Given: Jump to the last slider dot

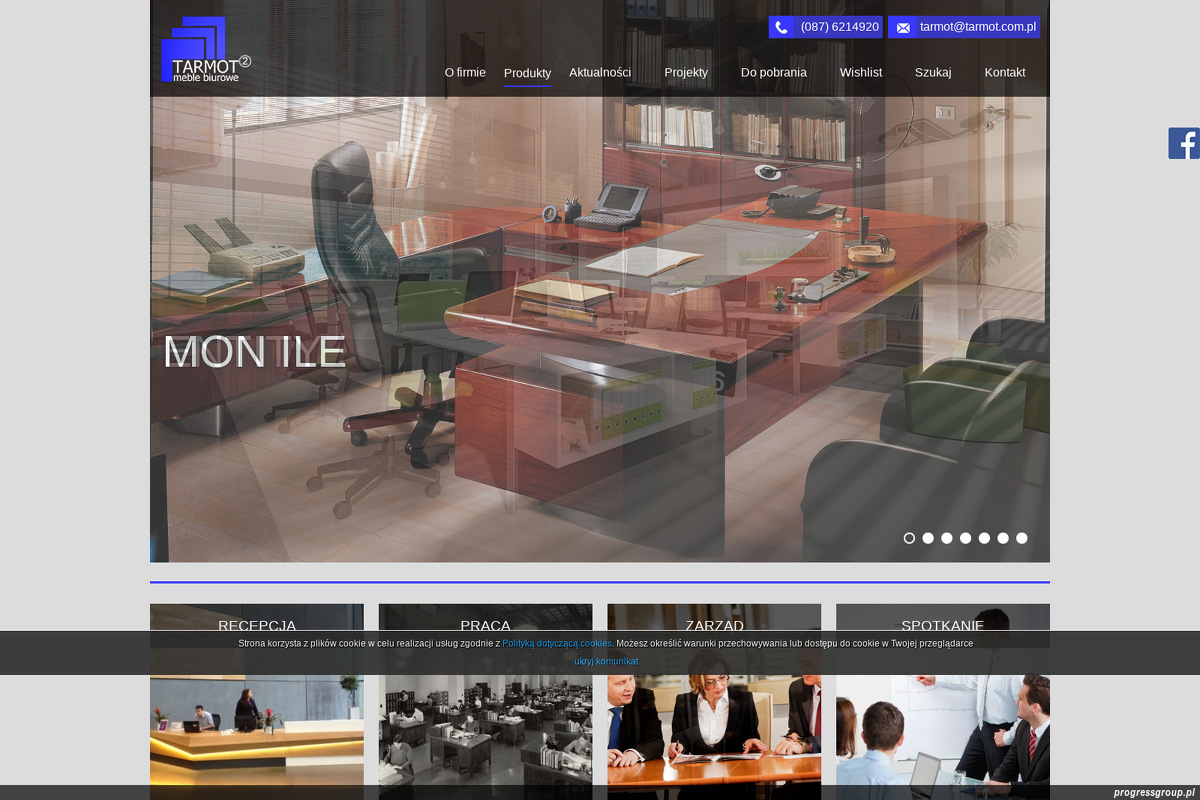Looking at the screenshot, I should coord(1021,538).
